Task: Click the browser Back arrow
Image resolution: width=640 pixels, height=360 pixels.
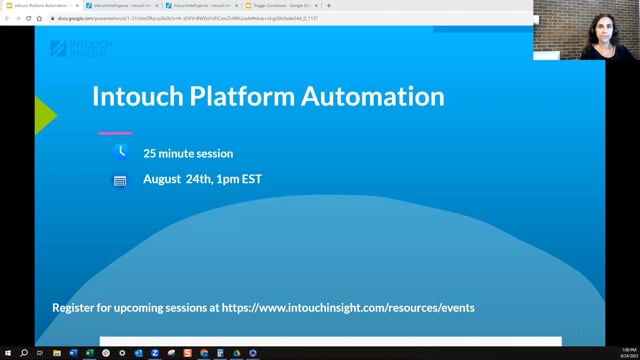Action: [7, 18]
